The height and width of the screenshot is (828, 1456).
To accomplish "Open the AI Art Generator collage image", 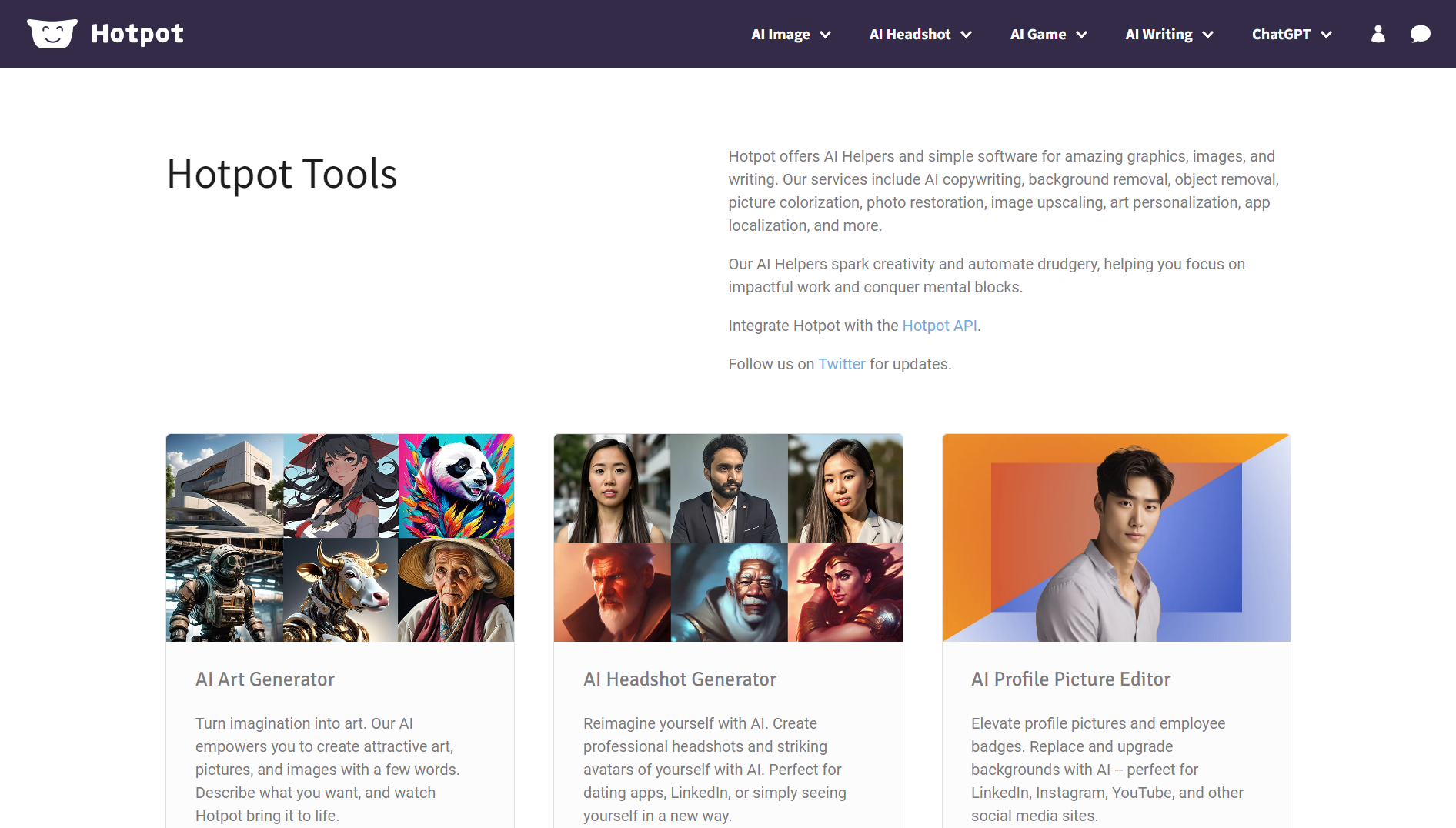I will pos(340,538).
